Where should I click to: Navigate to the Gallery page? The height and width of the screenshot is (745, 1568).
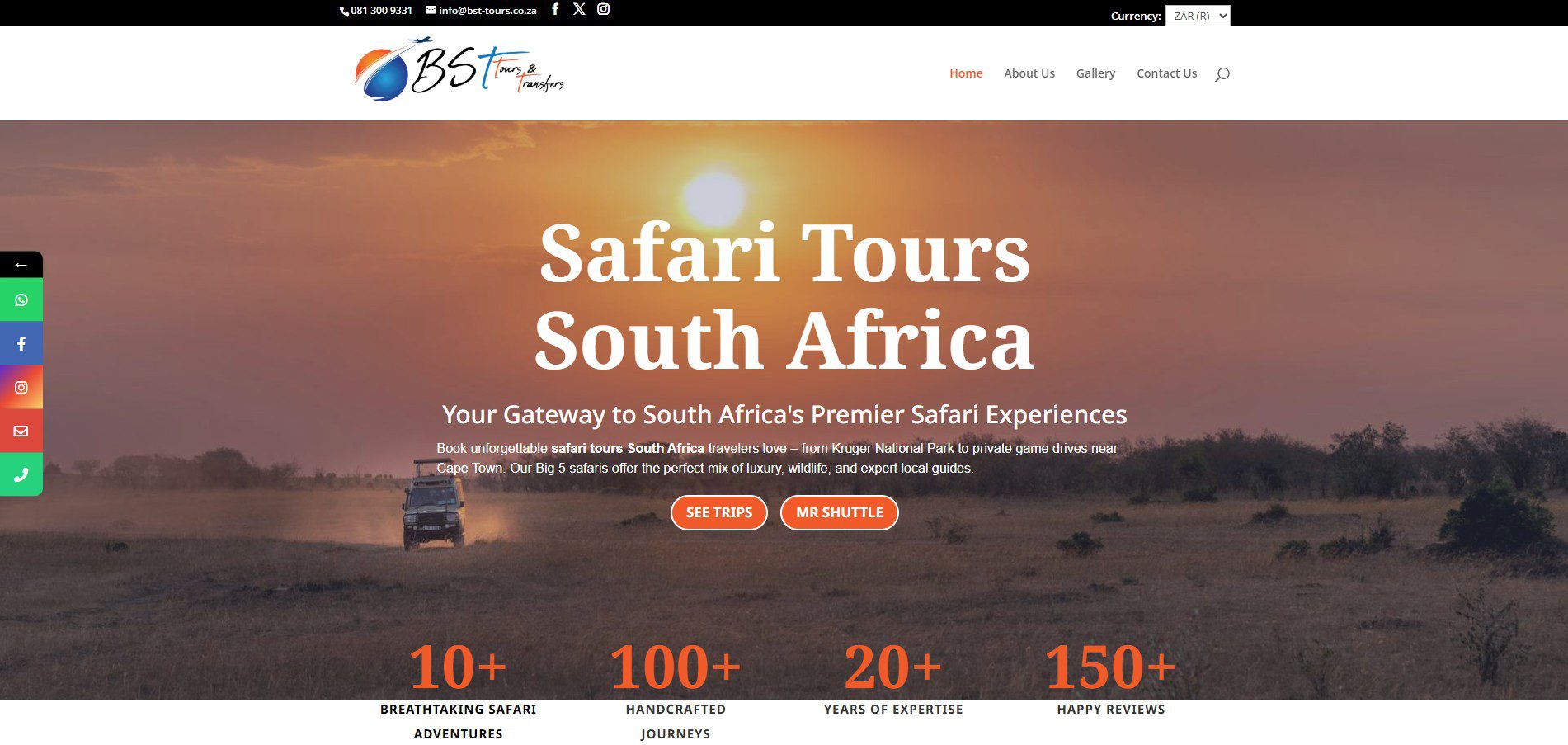click(x=1095, y=73)
